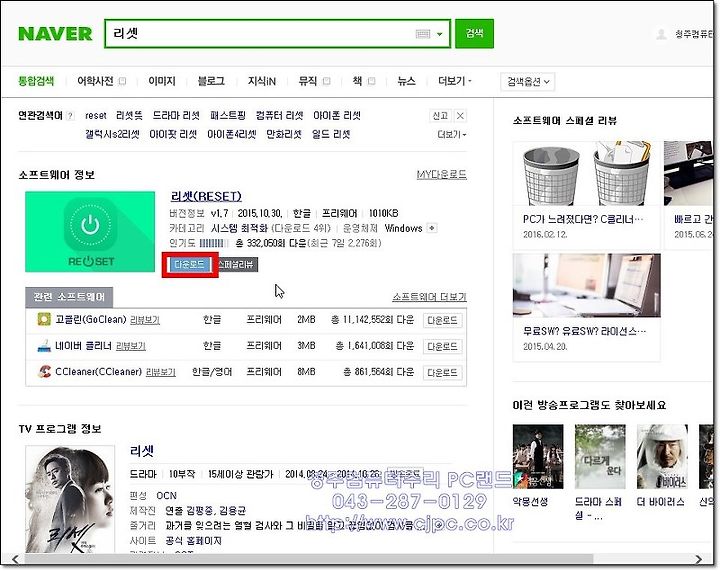720x571 pixels.
Task: Open the 검색옵션 dropdown
Action: click(528, 82)
